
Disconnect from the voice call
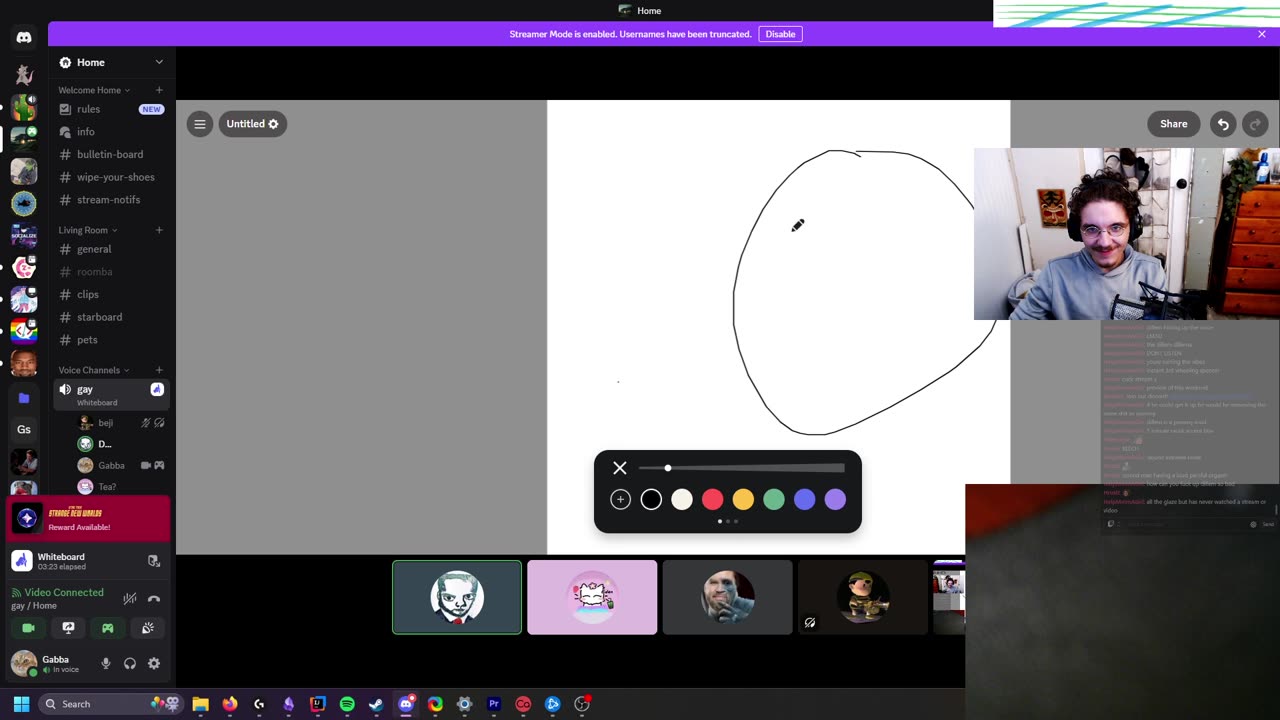154,598
